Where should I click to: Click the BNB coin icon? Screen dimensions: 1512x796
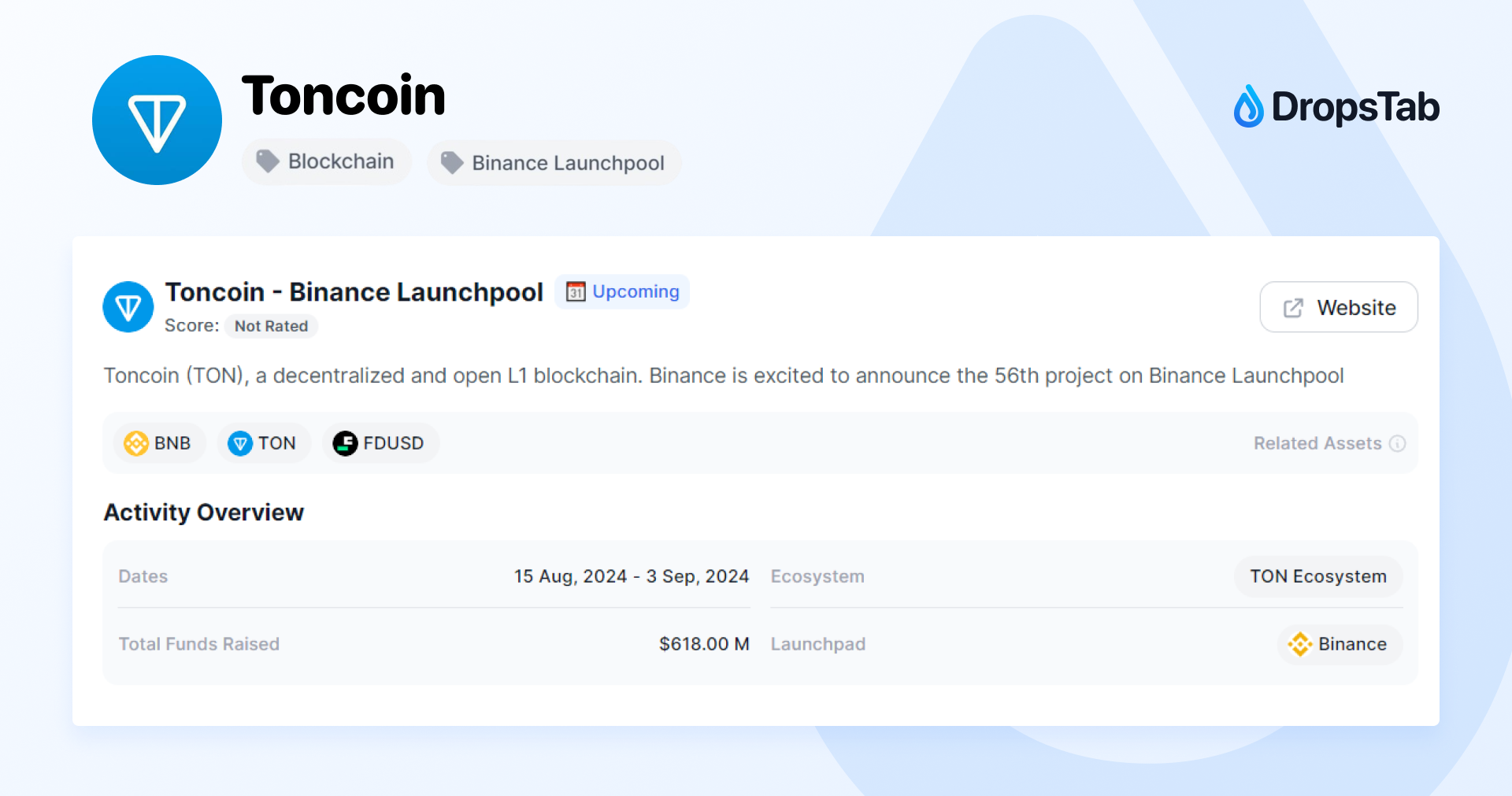[136, 443]
